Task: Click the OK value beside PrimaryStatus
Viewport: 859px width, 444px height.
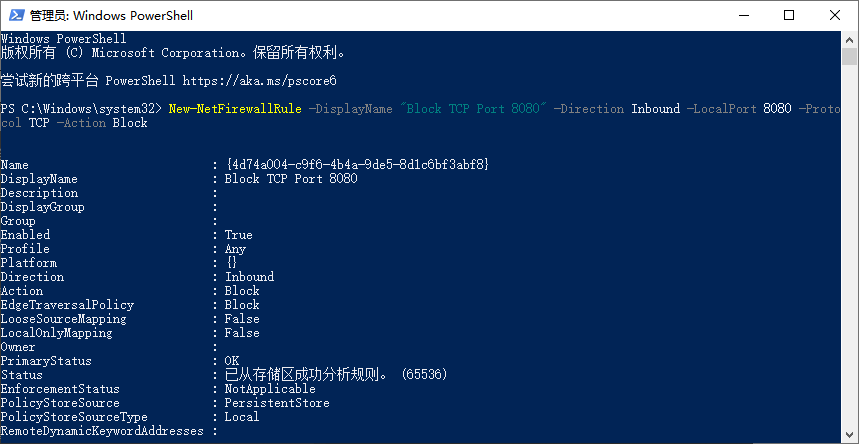Action: [232, 361]
